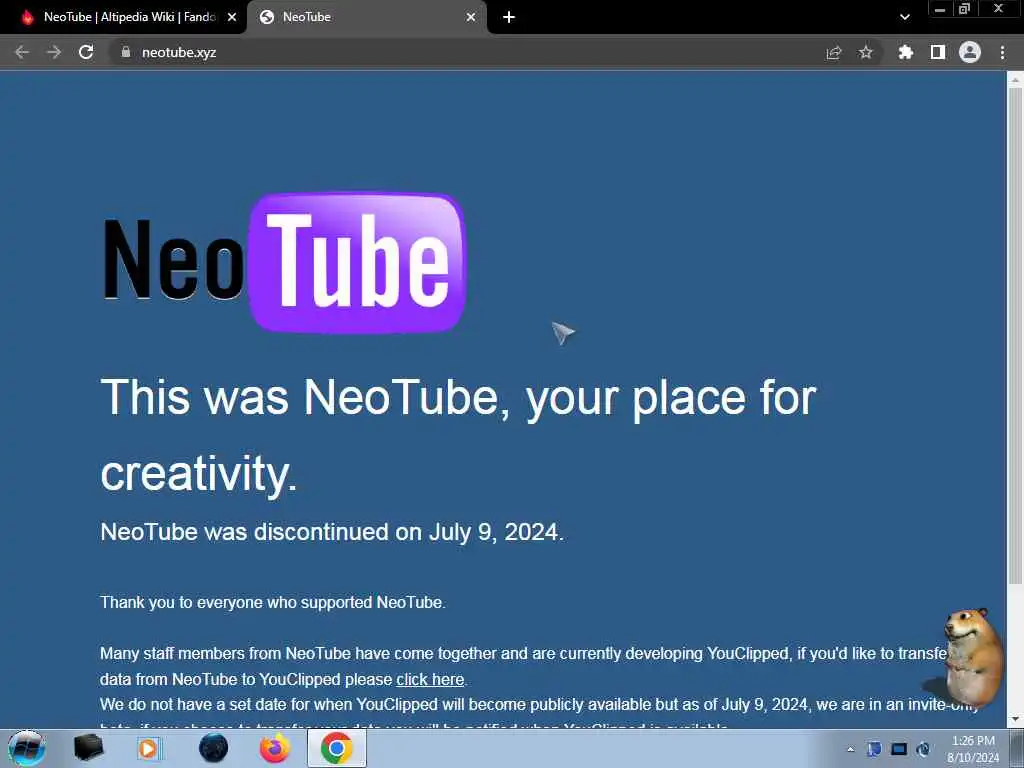Follow the 'click here' data transfer link
This screenshot has width=1024, height=768.
(x=430, y=679)
